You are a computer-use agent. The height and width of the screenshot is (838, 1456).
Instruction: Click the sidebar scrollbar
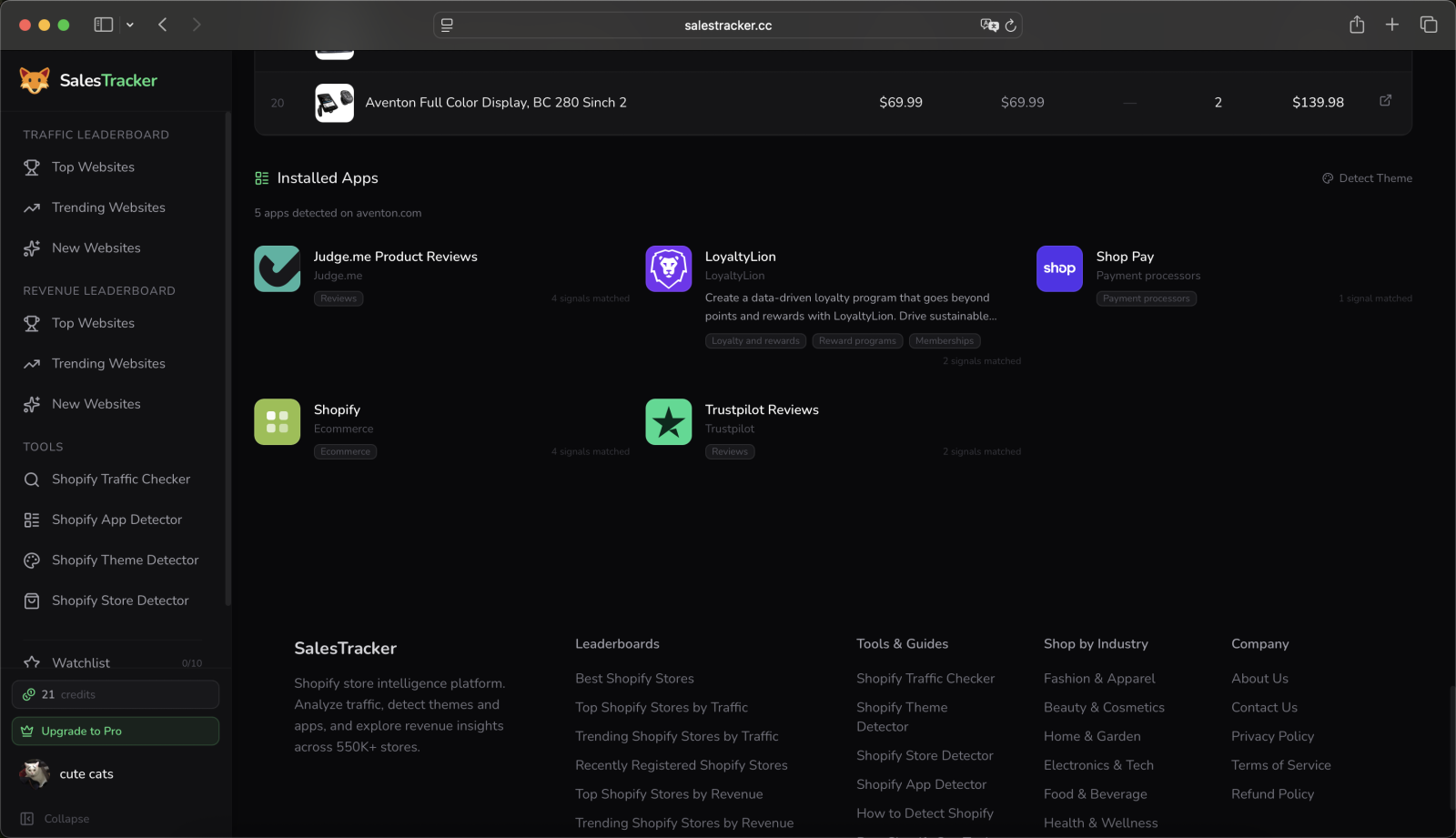pos(227,359)
